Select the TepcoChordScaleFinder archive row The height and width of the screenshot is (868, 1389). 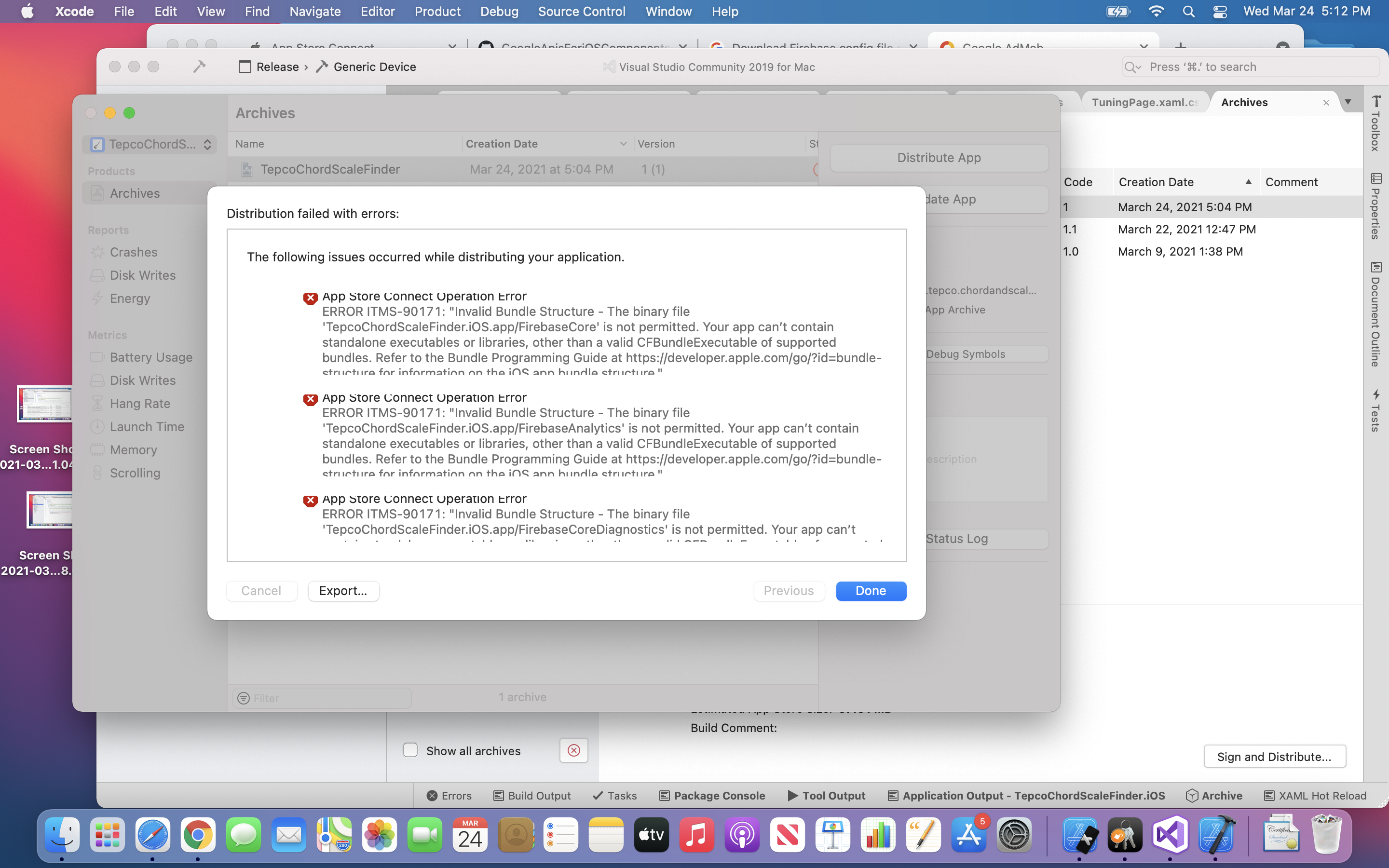pyautogui.click(x=522, y=169)
